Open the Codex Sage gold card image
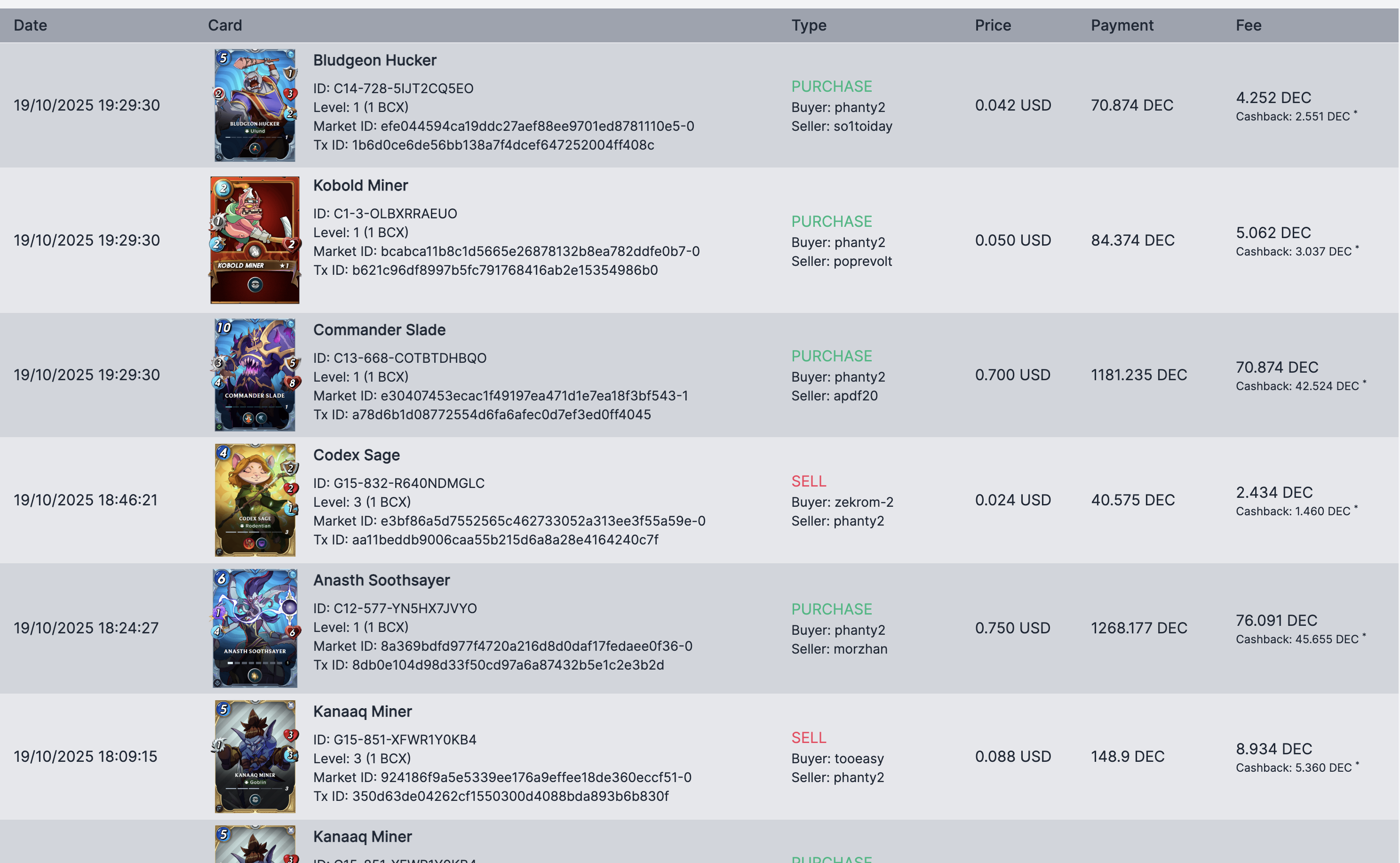The height and width of the screenshot is (863, 1400). 255,499
